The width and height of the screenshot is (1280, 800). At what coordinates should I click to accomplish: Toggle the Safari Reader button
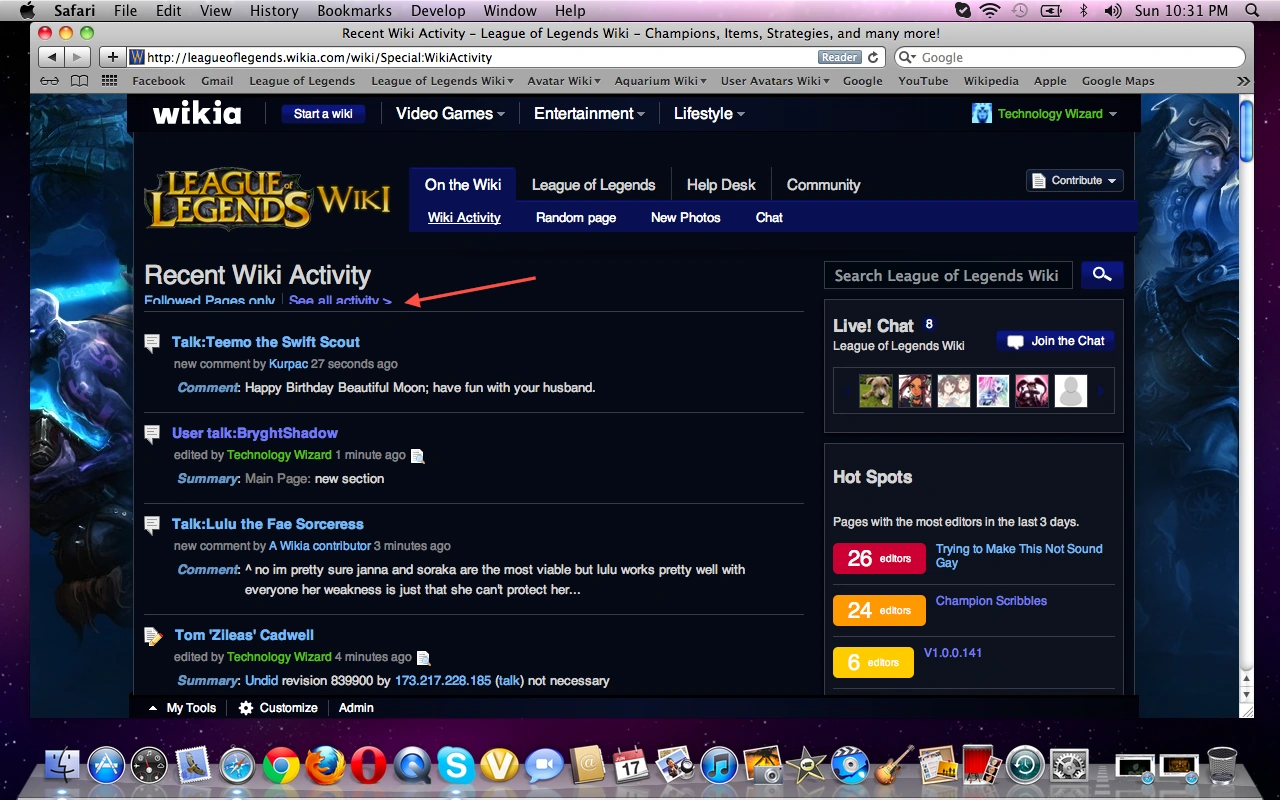pyautogui.click(x=839, y=58)
